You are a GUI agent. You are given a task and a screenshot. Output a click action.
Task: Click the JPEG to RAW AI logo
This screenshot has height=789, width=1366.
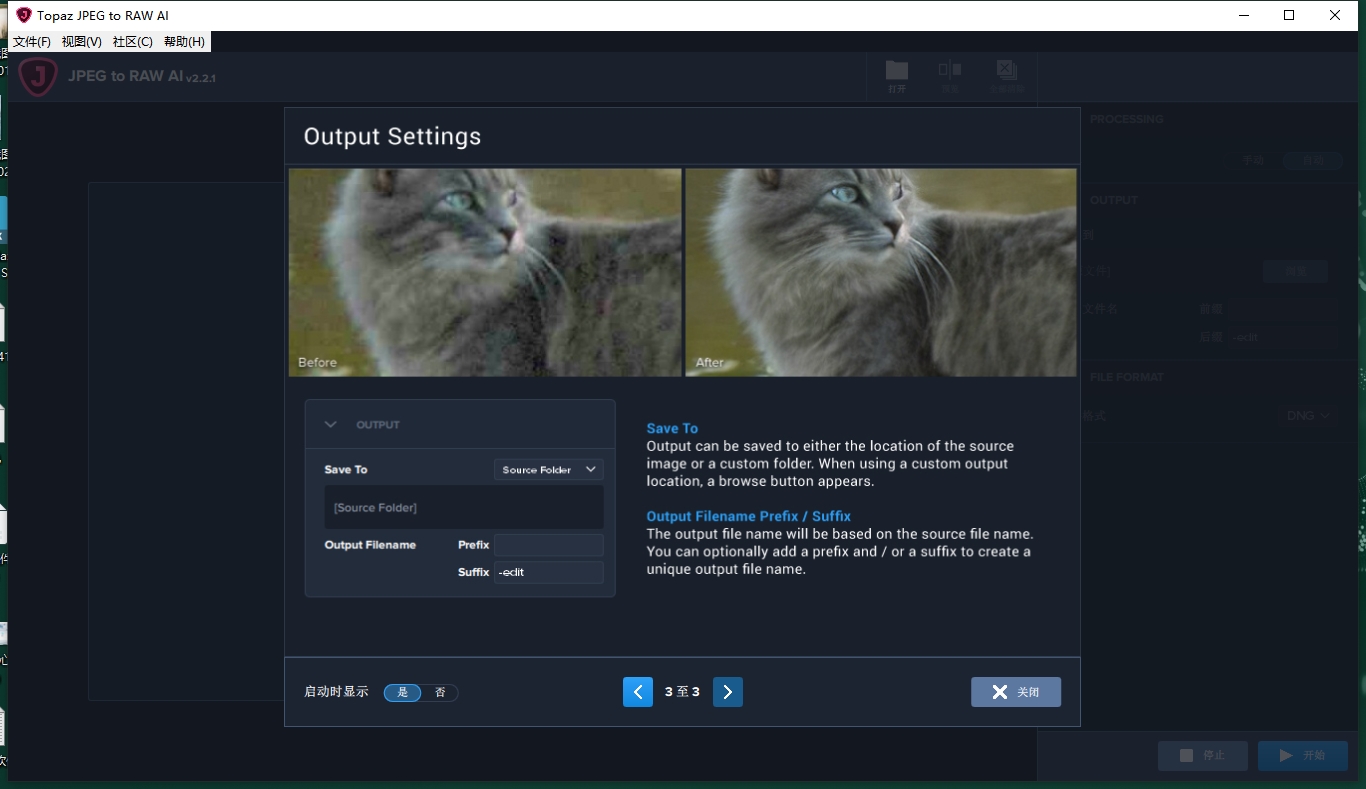coord(38,77)
